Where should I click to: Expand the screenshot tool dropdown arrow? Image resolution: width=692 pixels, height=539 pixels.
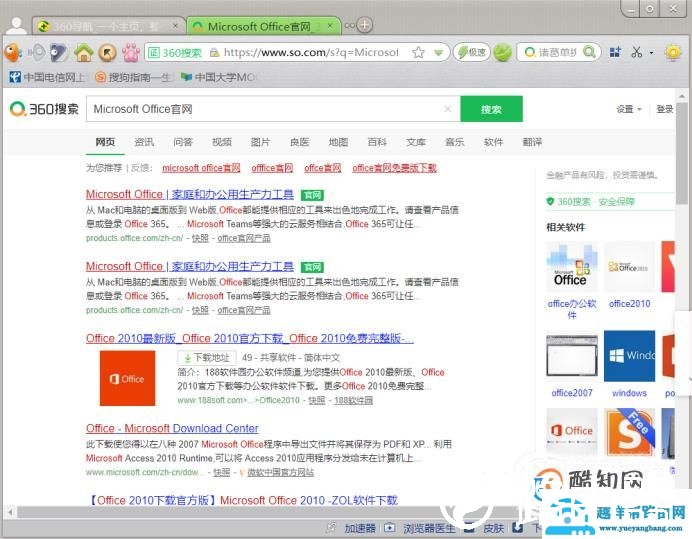point(651,53)
